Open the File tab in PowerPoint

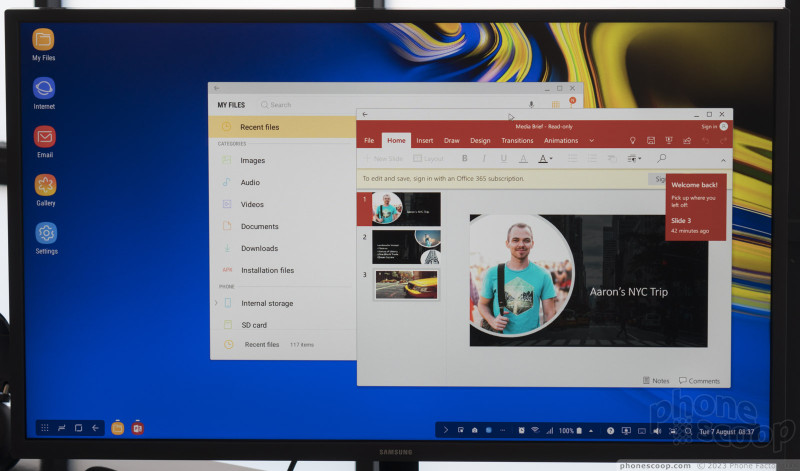point(369,140)
